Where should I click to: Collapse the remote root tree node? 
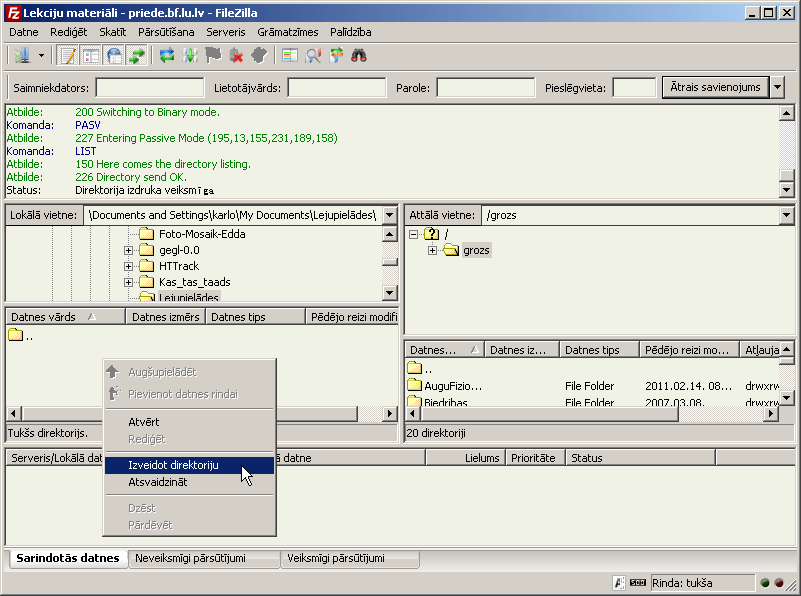[413, 234]
